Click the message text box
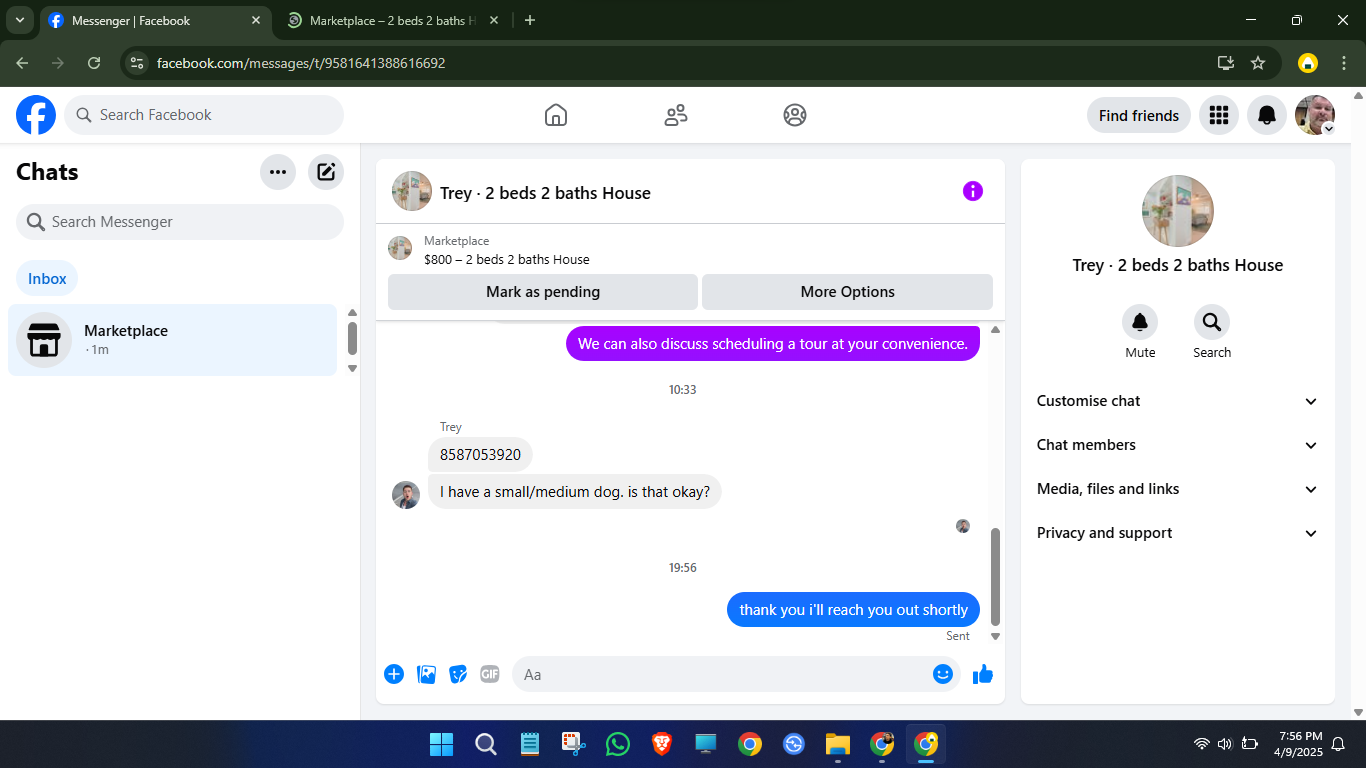 click(736, 674)
